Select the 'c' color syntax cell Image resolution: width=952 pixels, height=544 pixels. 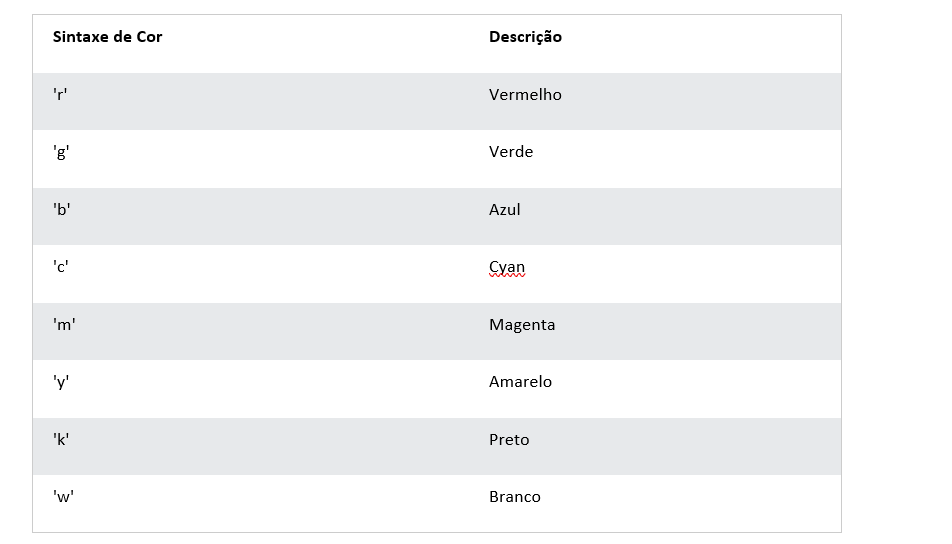pos(61,267)
